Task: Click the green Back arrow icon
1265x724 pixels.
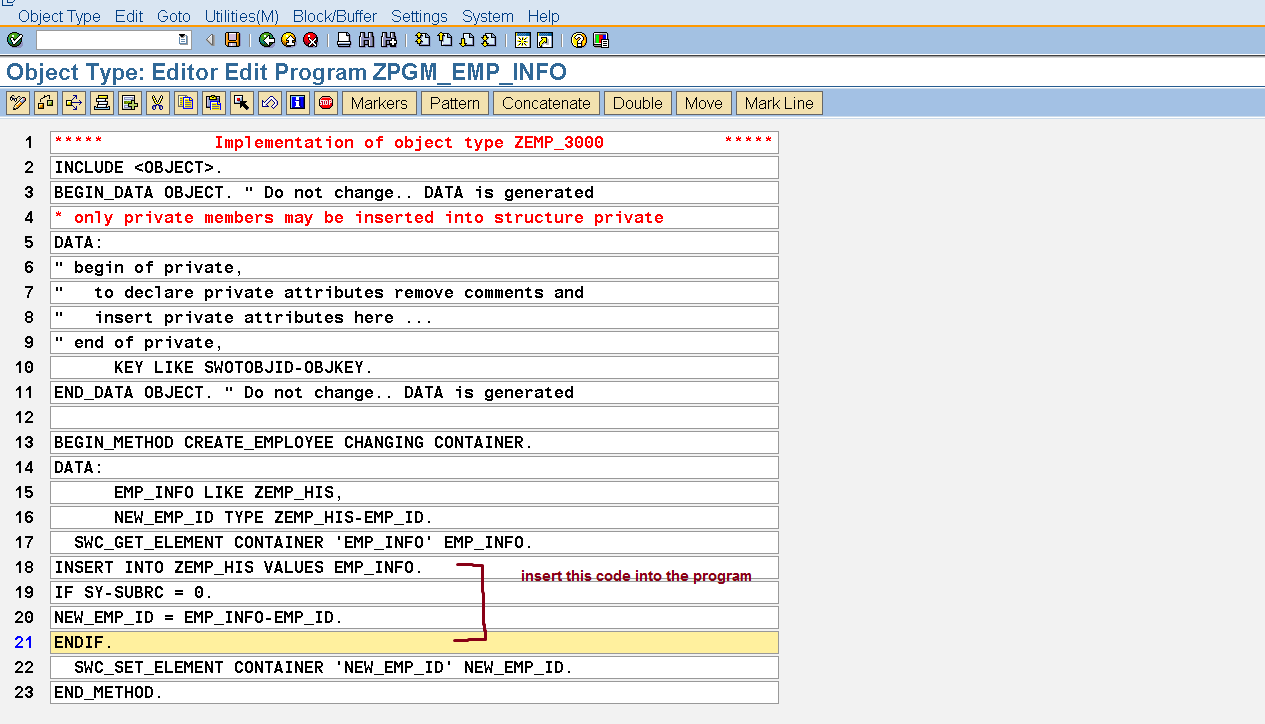Action: (266, 40)
